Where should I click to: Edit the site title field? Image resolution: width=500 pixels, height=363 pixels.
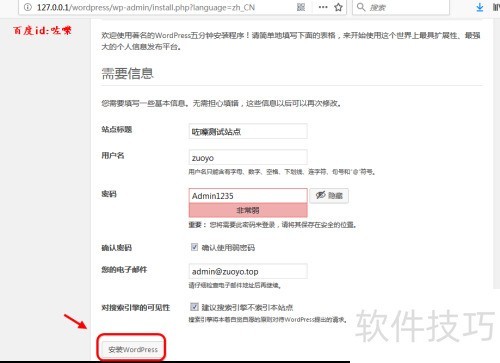248,131
